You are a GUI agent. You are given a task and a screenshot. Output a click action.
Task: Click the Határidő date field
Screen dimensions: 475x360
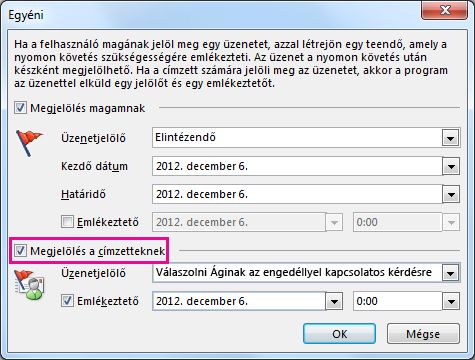tap(297, 194)
